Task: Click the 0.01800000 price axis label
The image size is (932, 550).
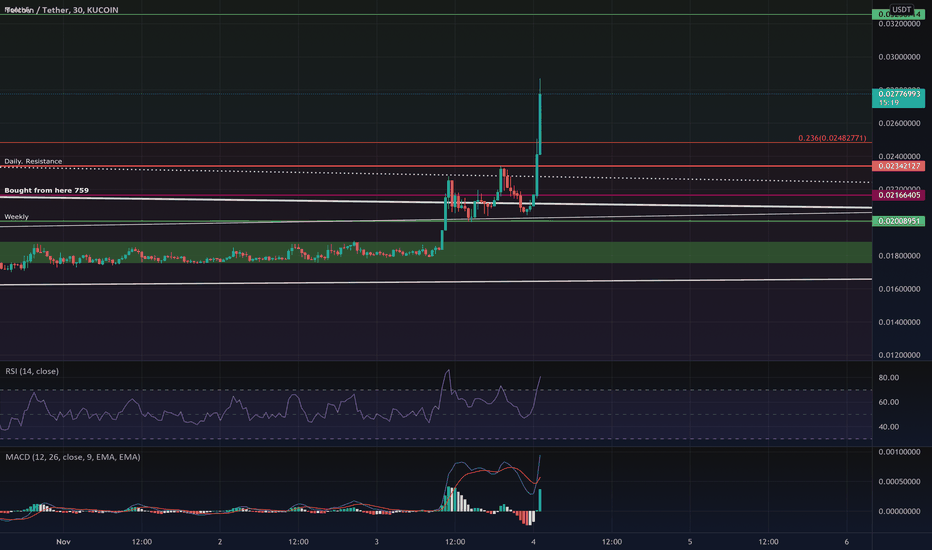Action: pos(899,256)
